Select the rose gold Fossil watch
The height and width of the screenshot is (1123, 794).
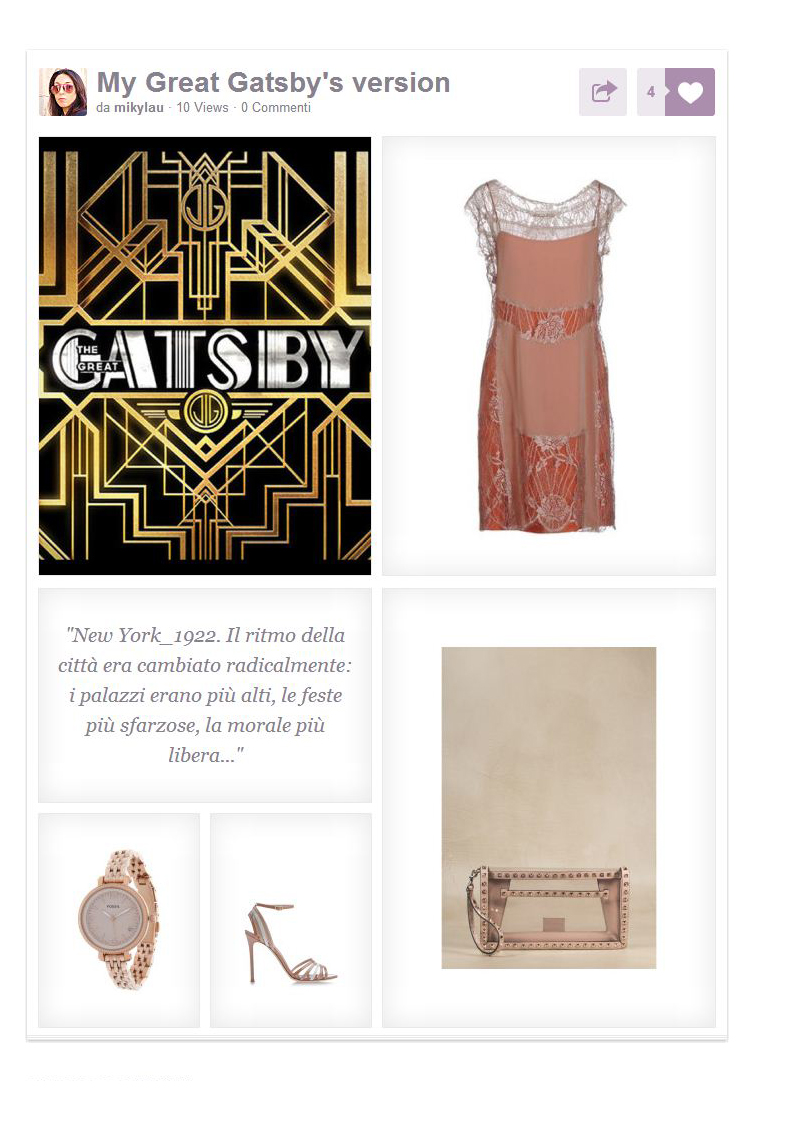coord(119,920)
